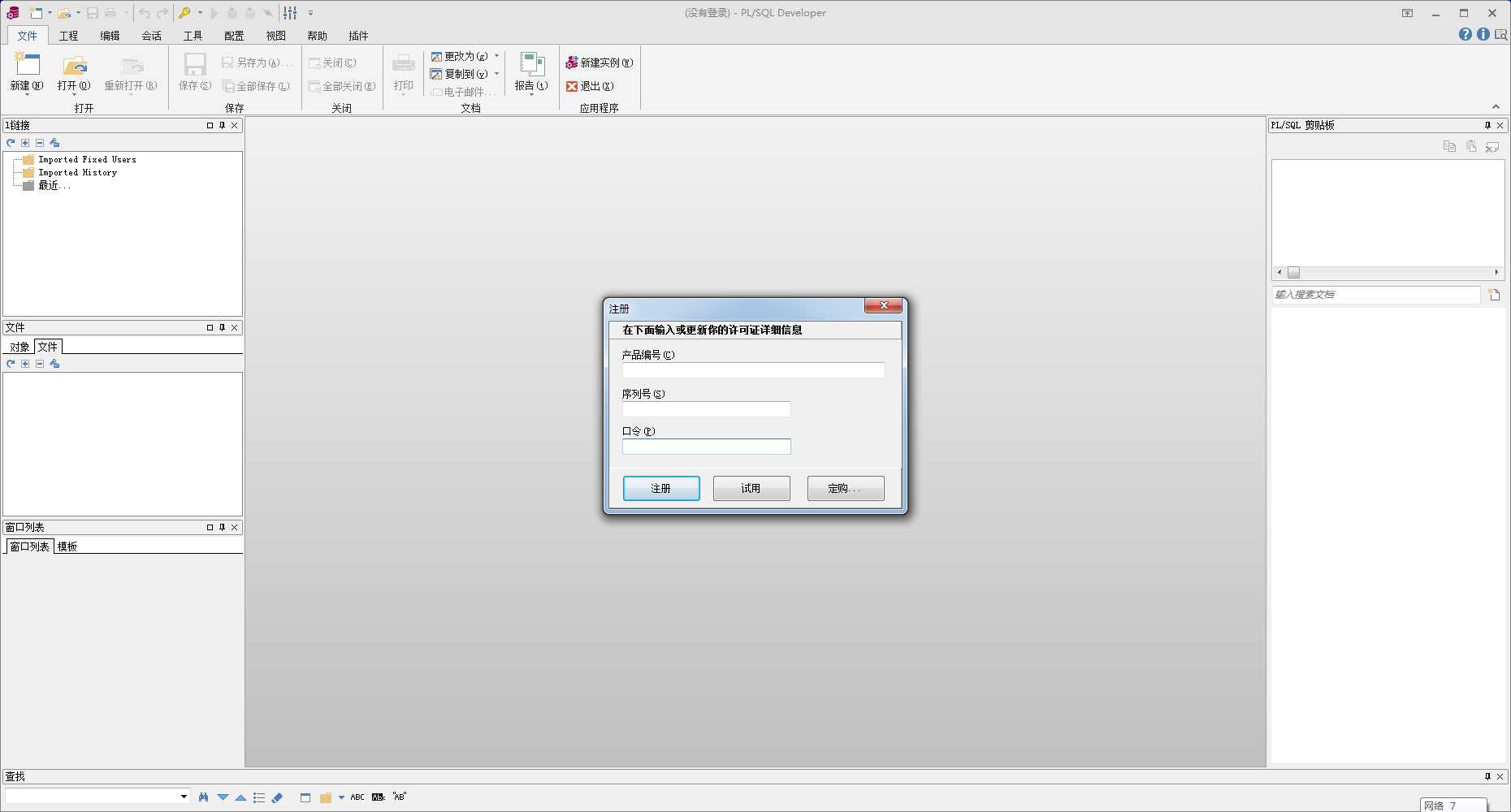Open the 更改为 dropdown arrow

pyautogui.click(x=496, y=56)
